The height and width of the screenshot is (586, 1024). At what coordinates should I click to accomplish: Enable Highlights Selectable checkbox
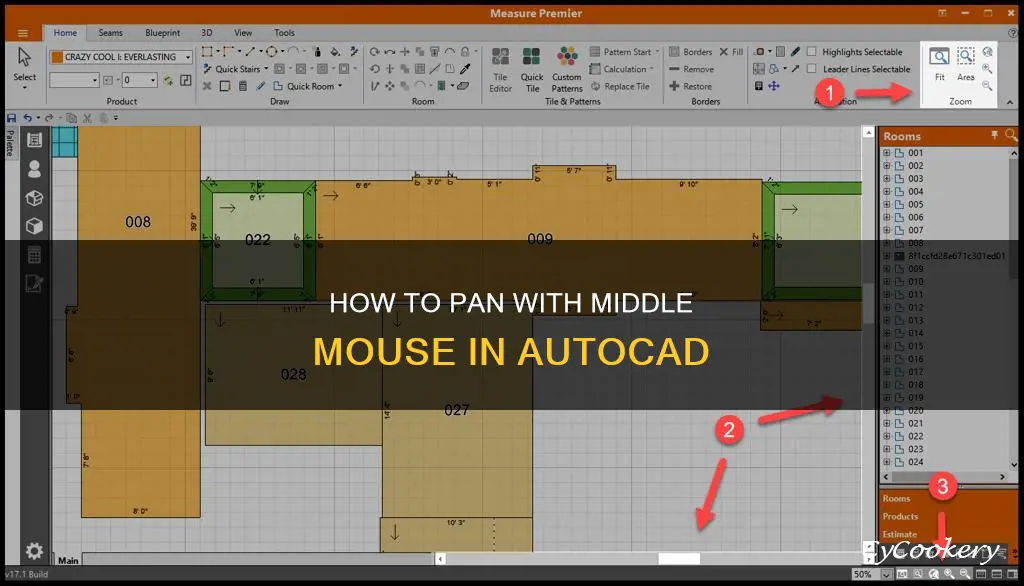pyautogui.click(x=812, y=52)
